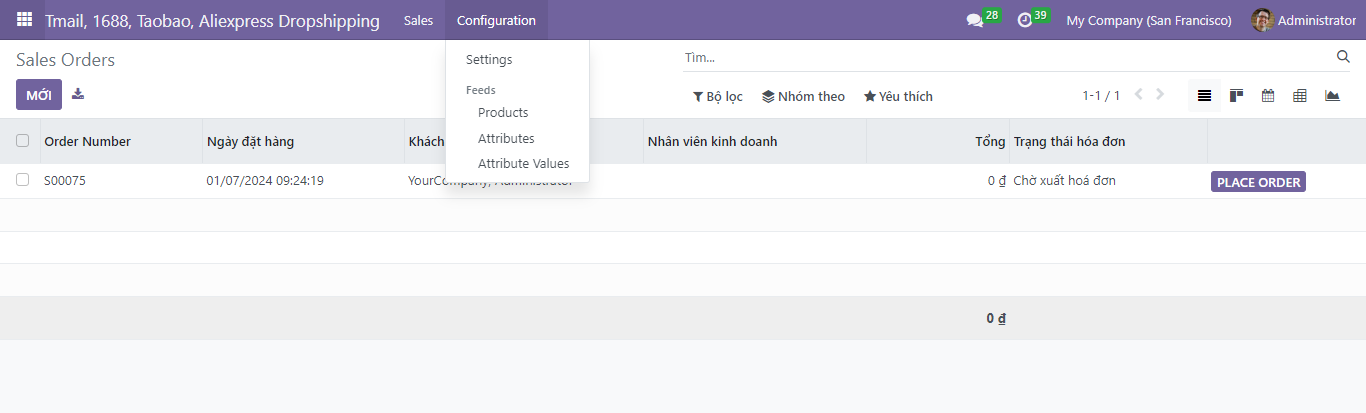Switch to kanban view
Viewport: 1366px width, 413px height.
[x=1236, y=96]
